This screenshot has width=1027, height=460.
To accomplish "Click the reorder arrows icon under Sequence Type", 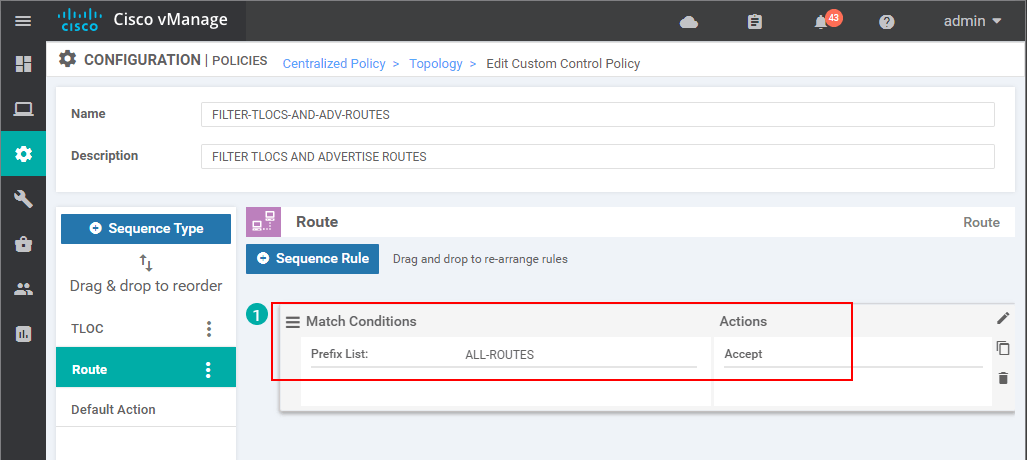I will 146,263.
